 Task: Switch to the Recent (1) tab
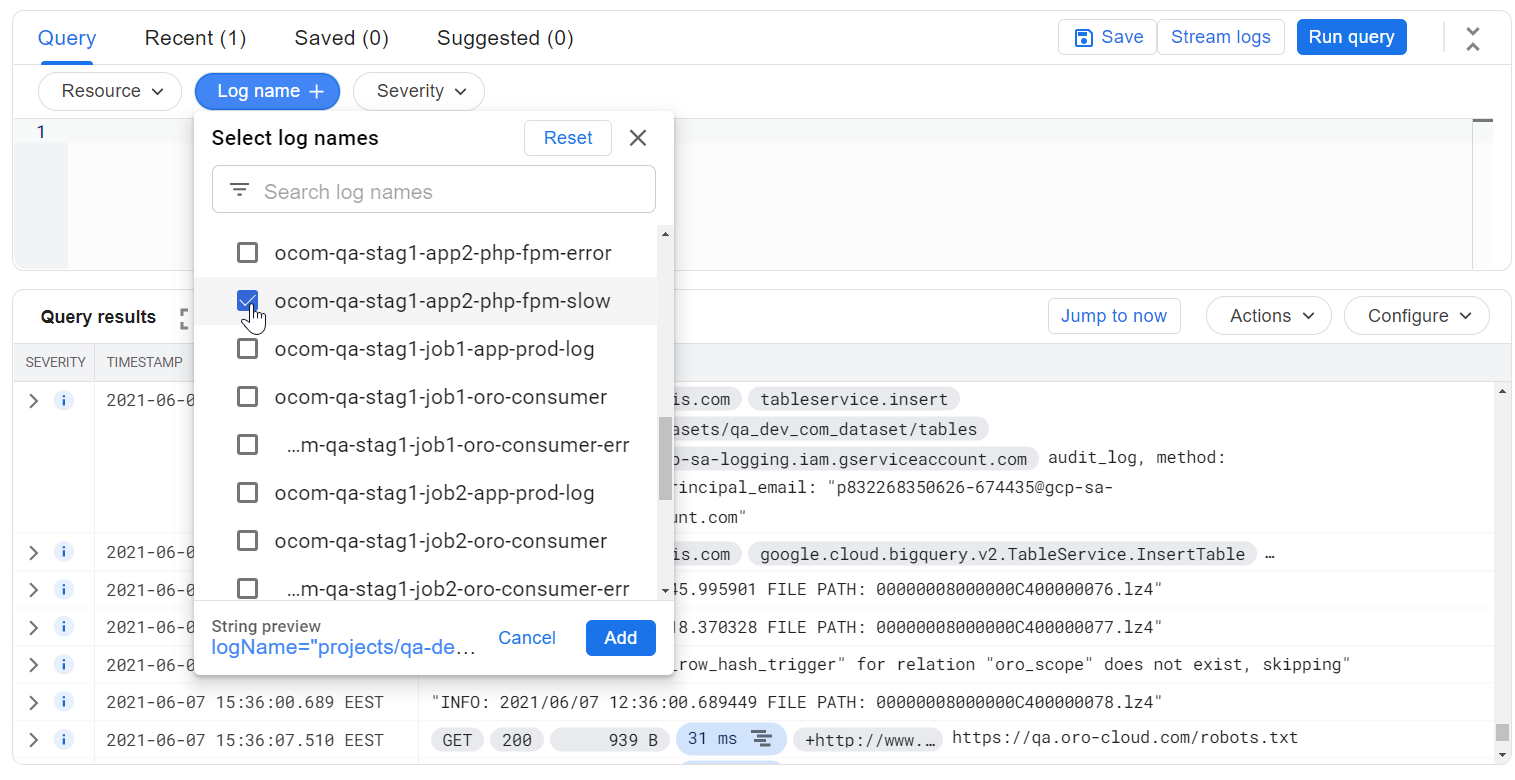point(195,38)
